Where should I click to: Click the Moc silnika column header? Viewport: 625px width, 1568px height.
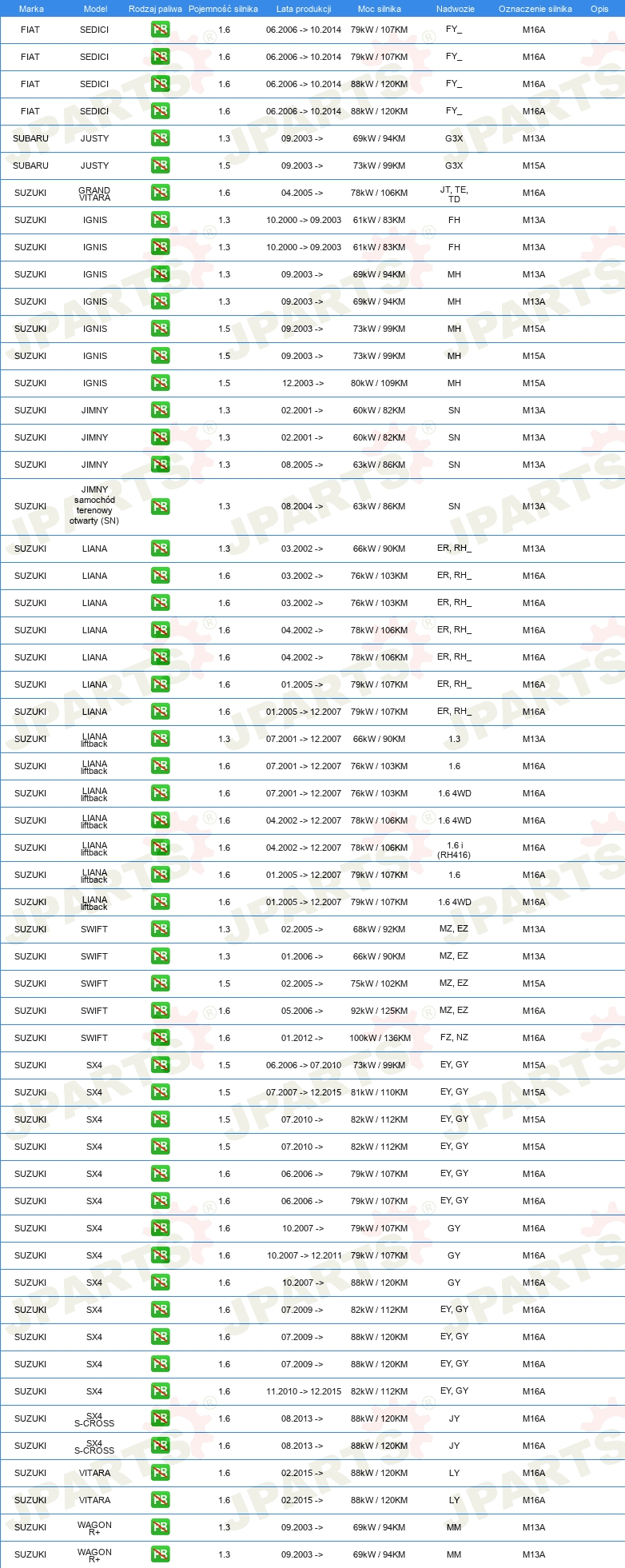(x=380, y=9)
